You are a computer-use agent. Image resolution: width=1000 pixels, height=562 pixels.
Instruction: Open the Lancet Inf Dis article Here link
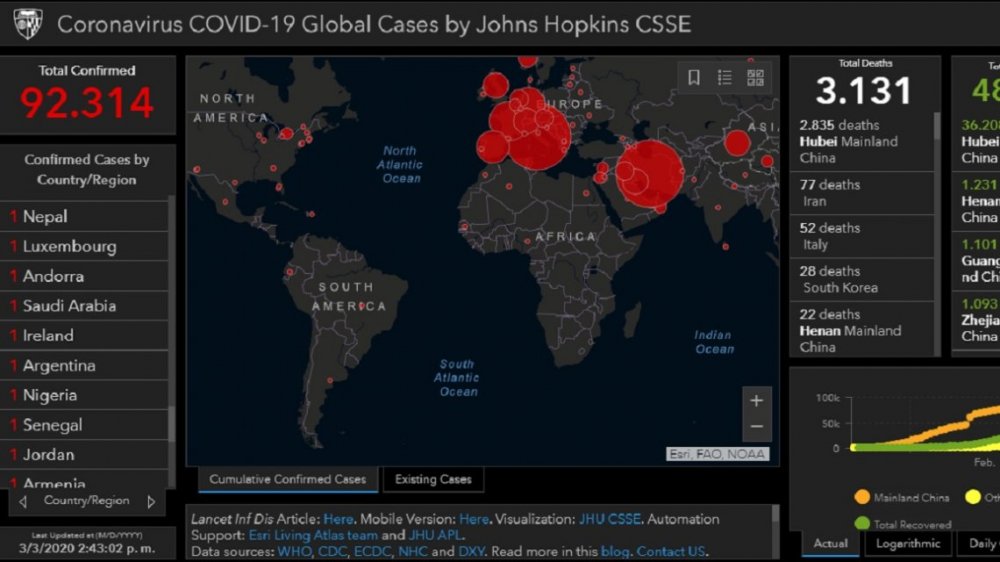point(338,519)
